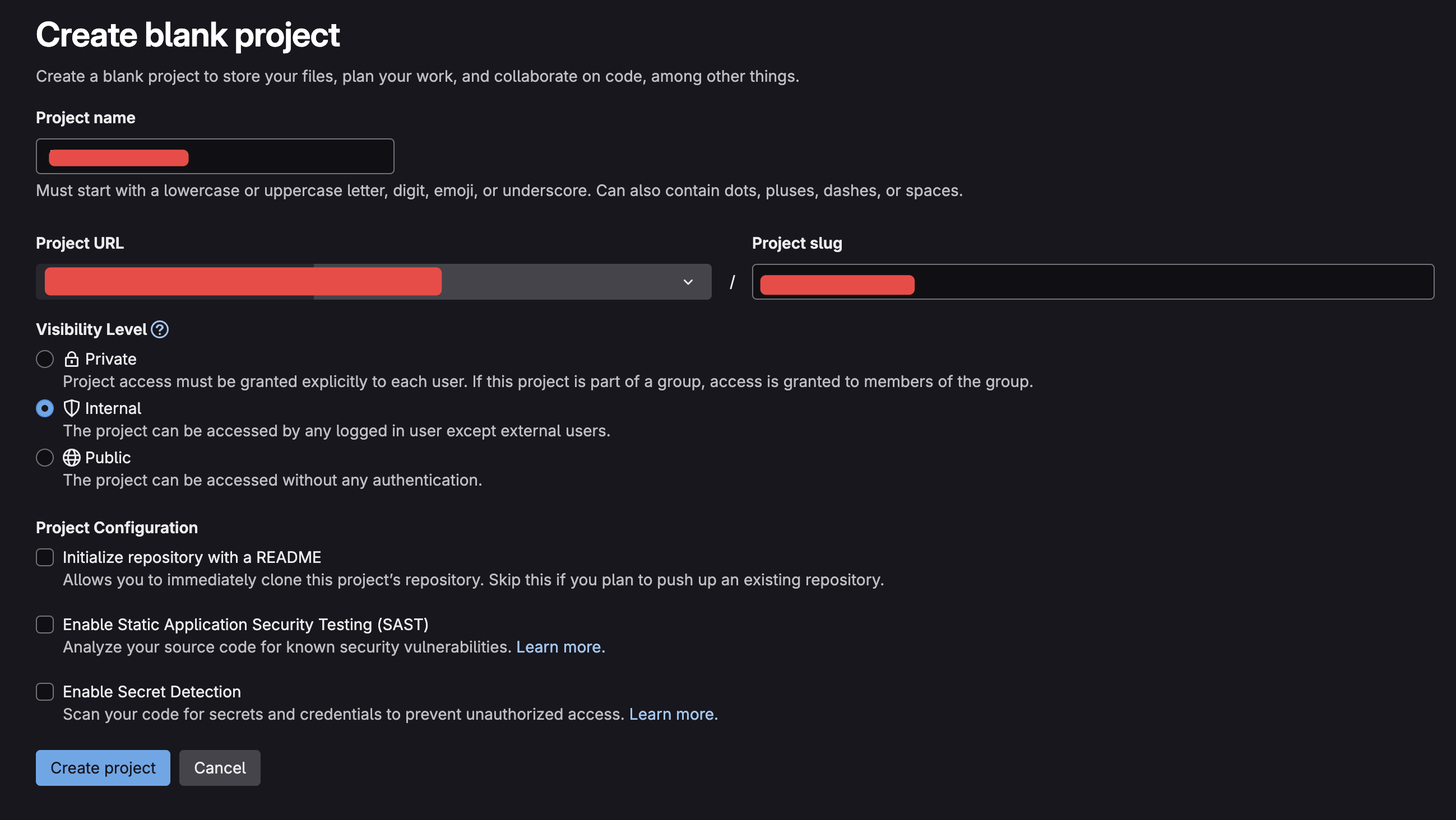Cancel the blank project creation
The image size is (1456, 820).
click(x=220, y=768)
